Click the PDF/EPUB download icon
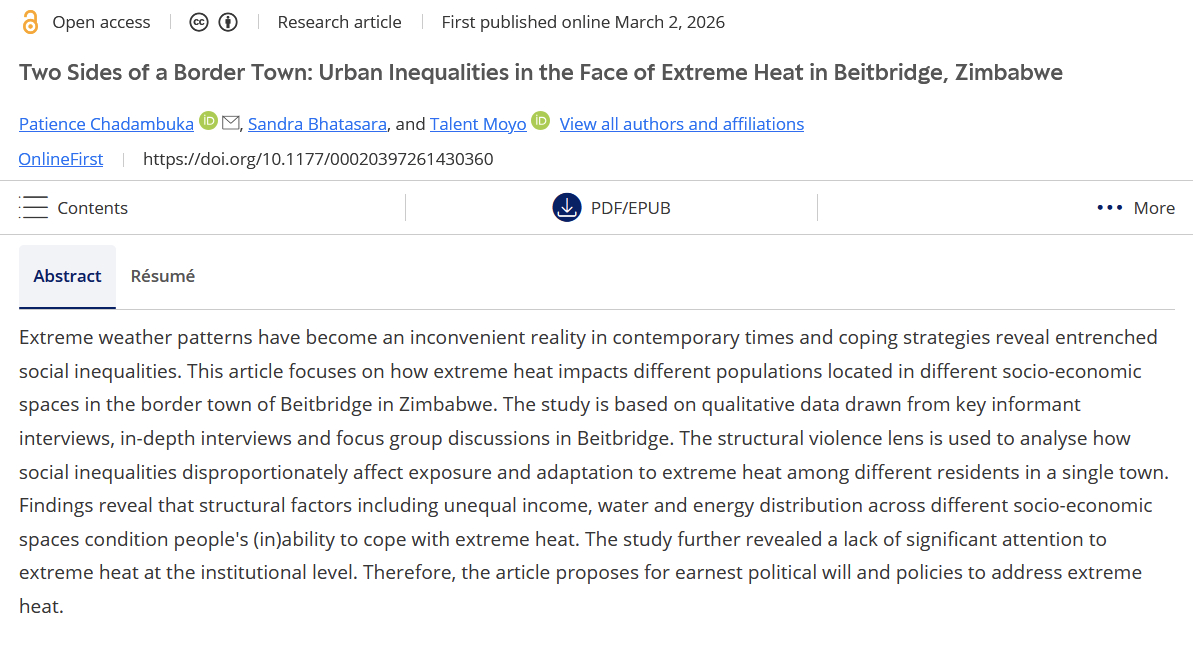Image resolution: width=1193 pixels, height=649 pixels. 567,208
